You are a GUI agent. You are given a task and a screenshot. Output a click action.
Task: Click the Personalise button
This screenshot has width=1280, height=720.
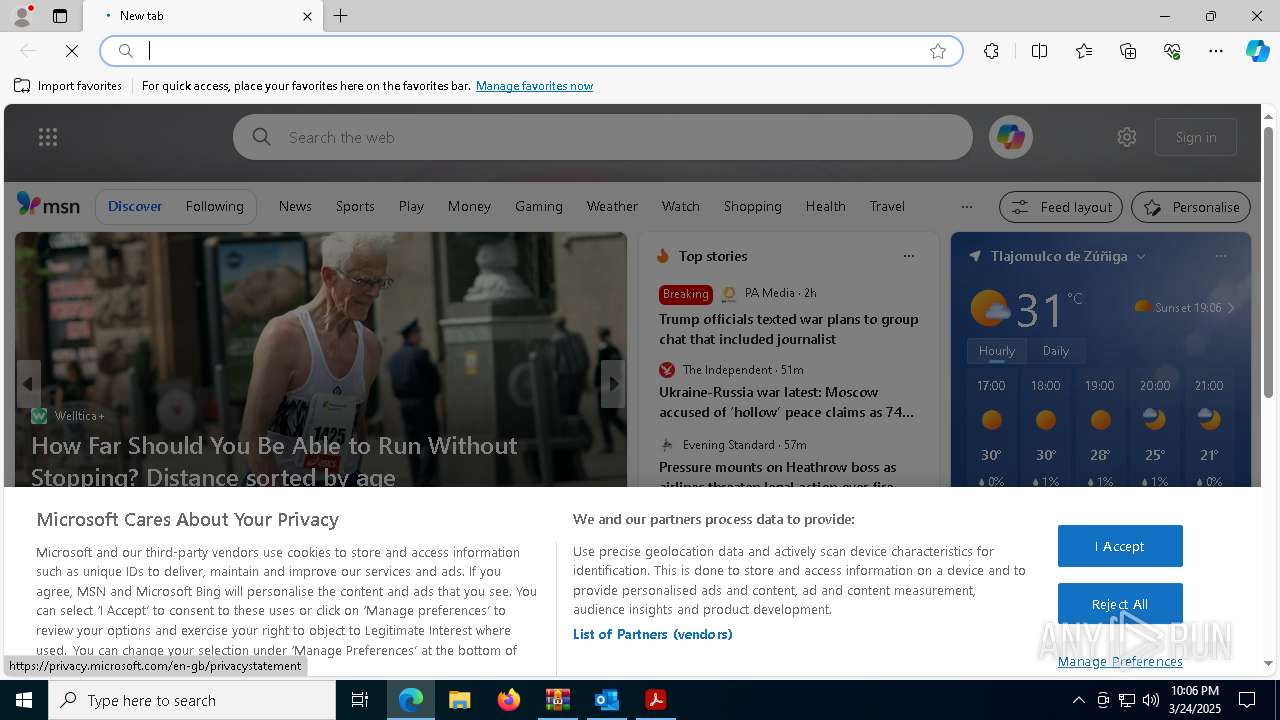(1191, 207)
